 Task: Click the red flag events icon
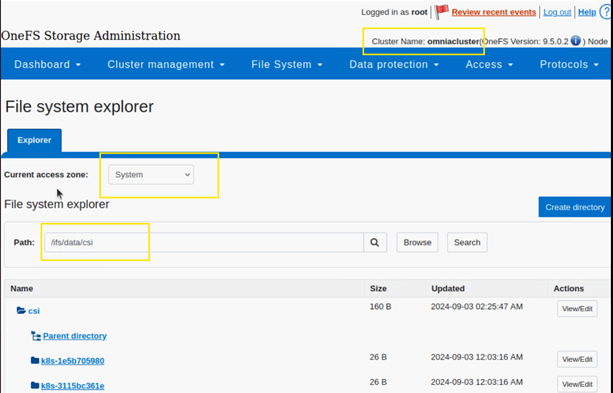[441, 12]
